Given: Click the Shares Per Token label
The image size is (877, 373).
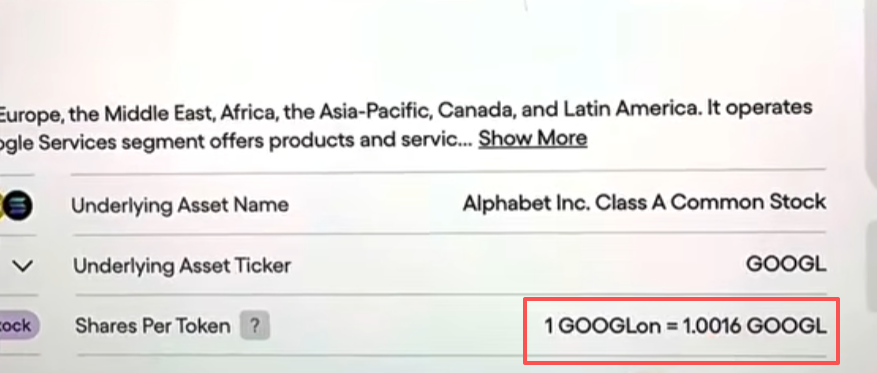Looking at the screenshot, I should point(153,325).
